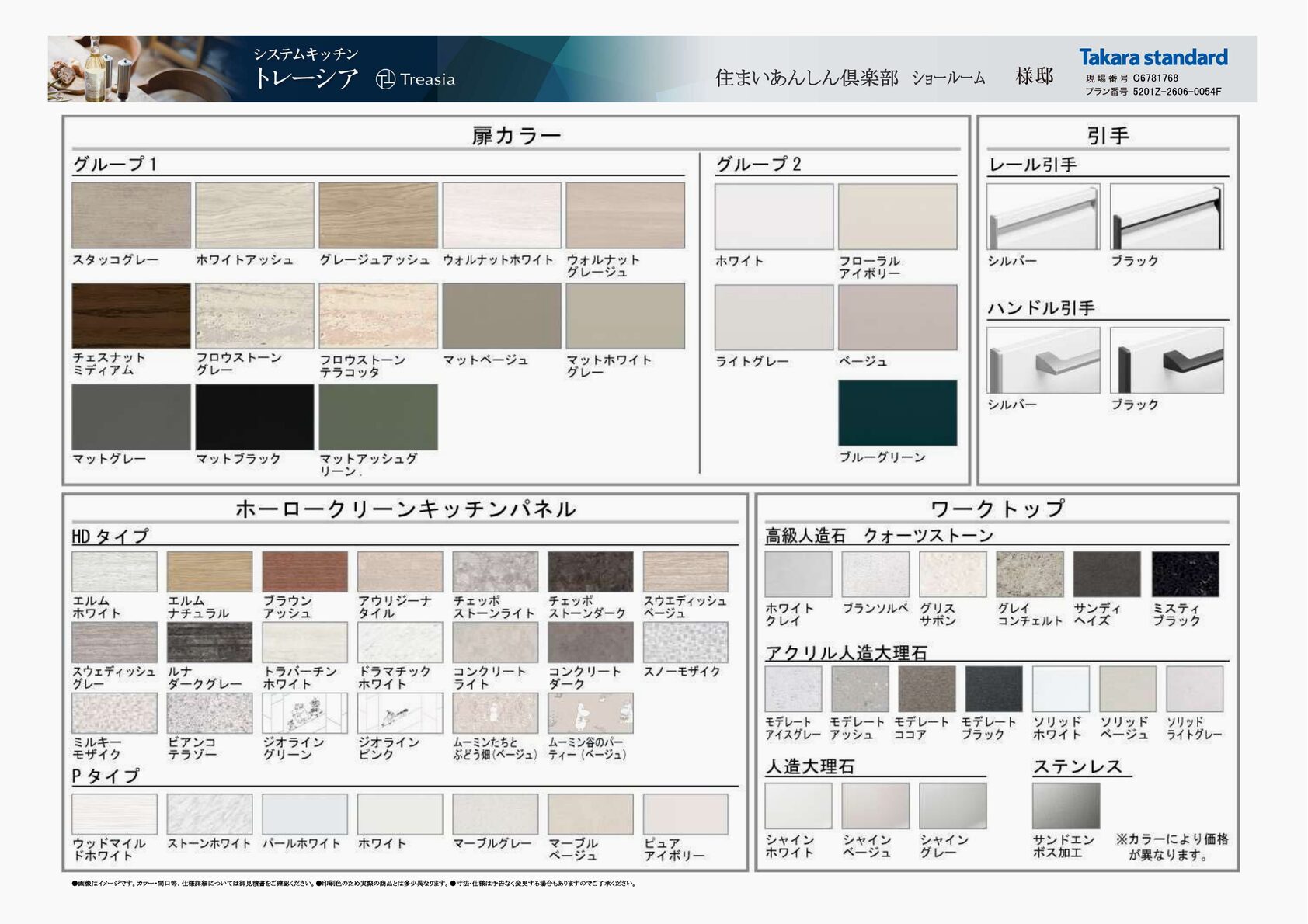
Task: Choose the グレイコンチェルト worktop swatch
Action: click(x=1030, y=575)
